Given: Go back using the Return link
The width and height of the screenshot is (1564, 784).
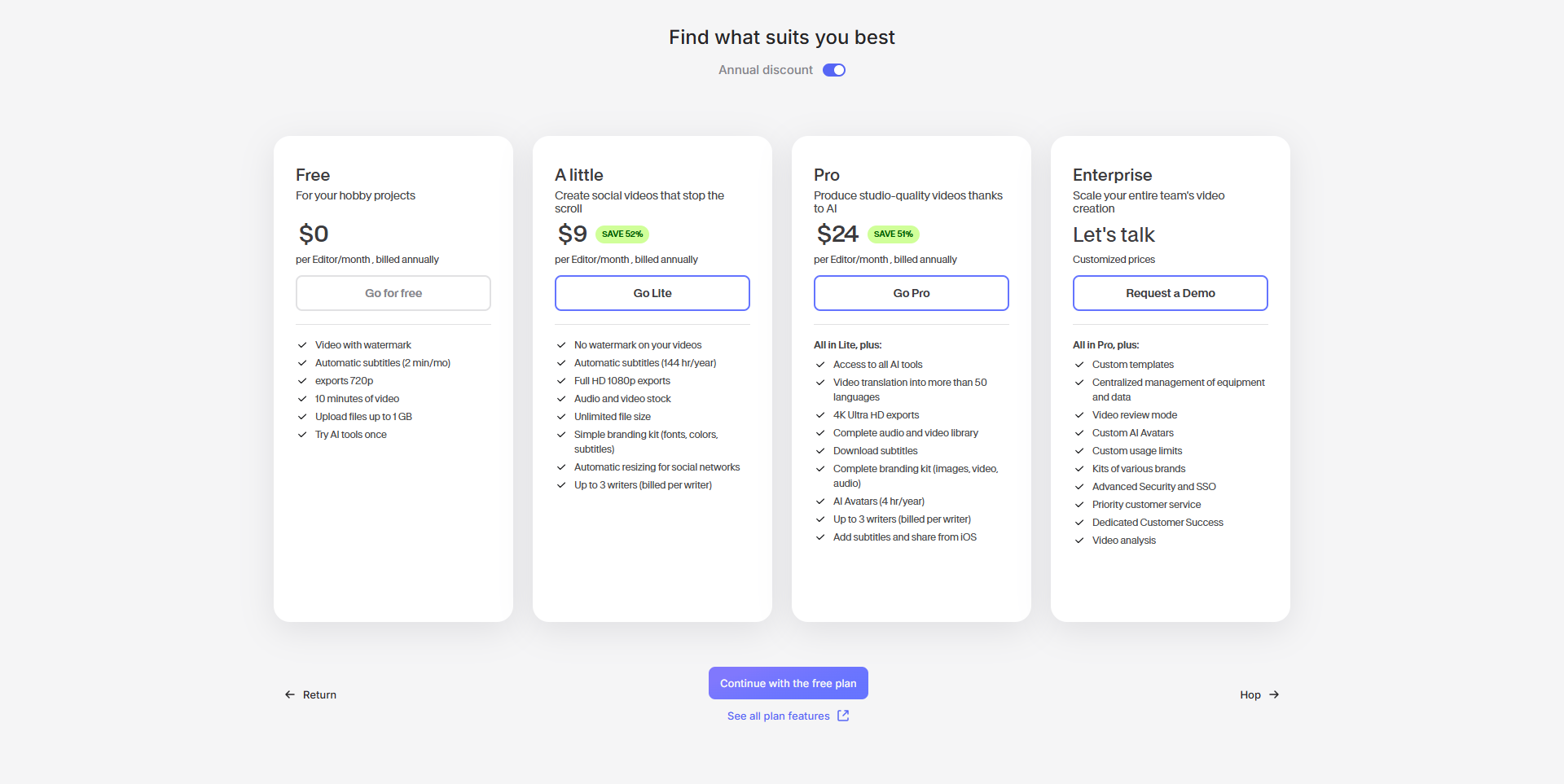Looking at the screenshot, I should [319, 694].
